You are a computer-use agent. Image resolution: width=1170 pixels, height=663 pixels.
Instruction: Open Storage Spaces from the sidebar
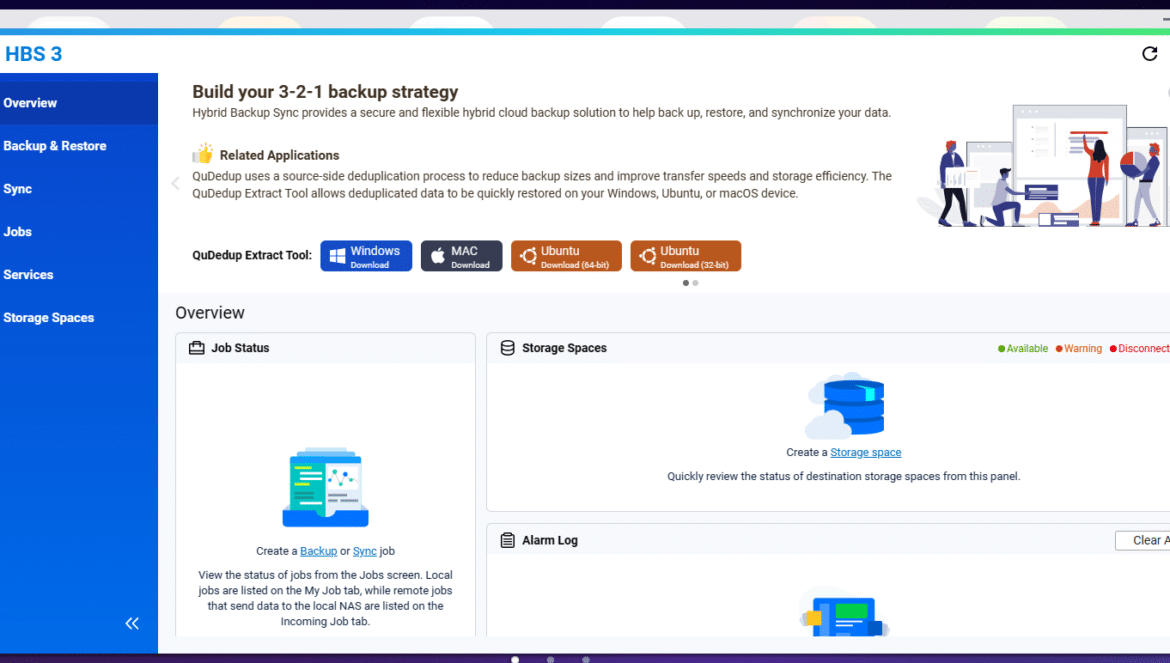[x=79, y=318]
